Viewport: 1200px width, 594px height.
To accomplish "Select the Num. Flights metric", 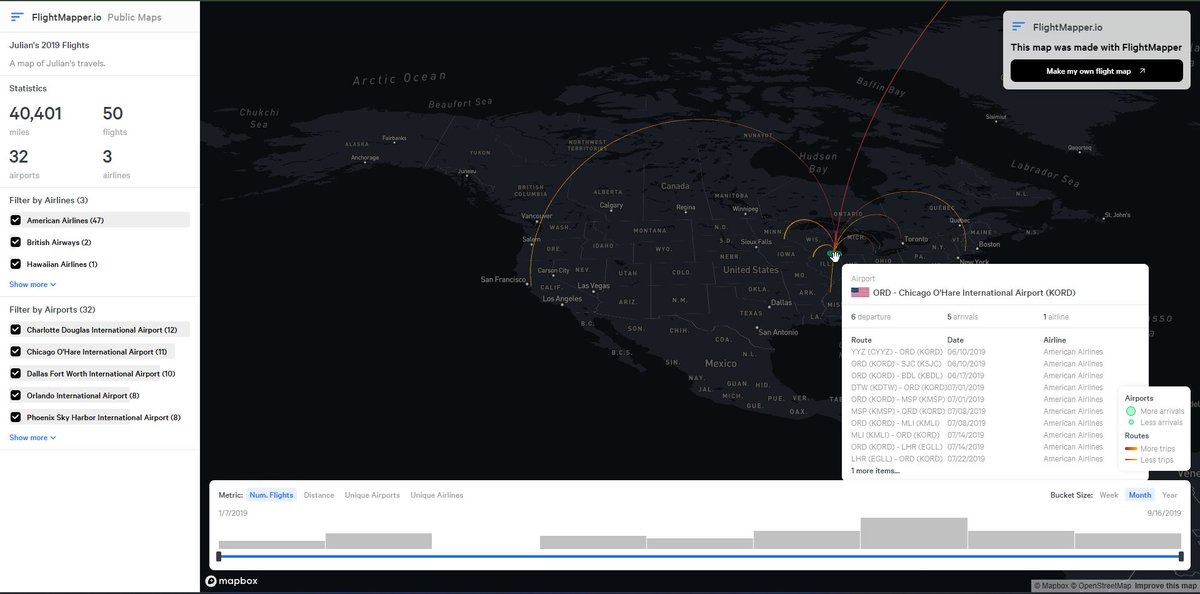I will click(x=271, y=495).
